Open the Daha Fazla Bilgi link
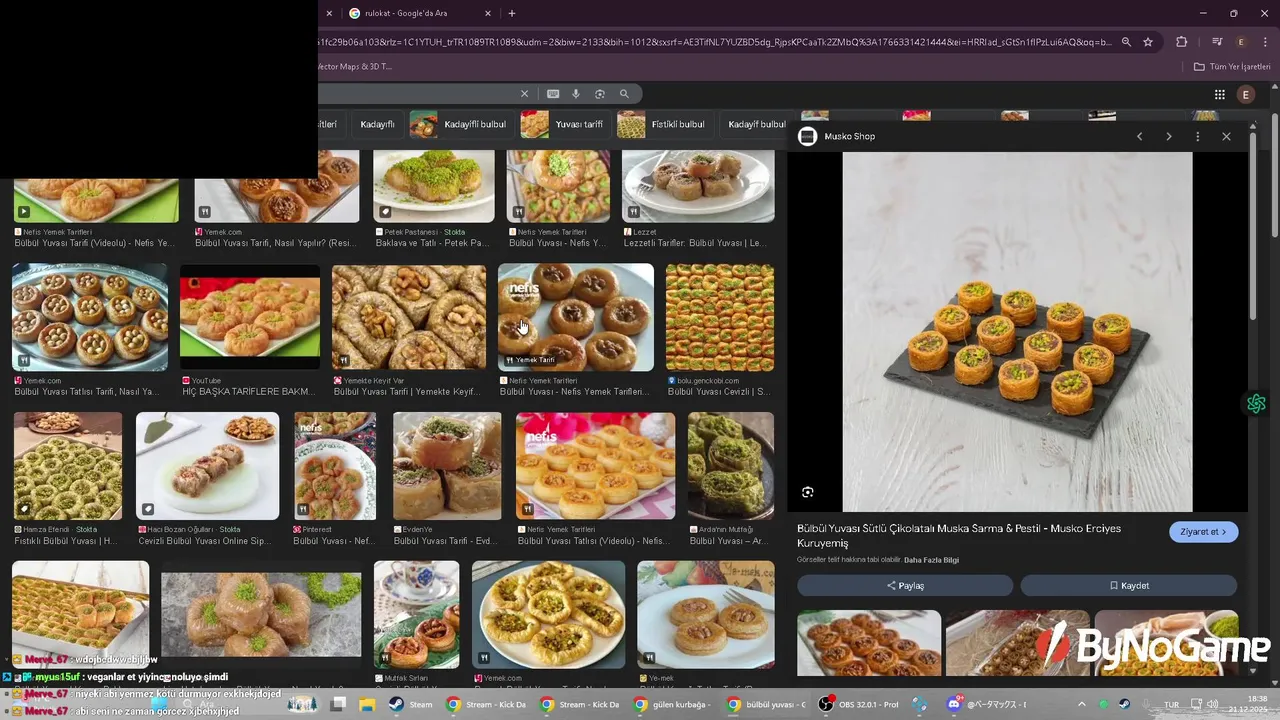This screenshot has width=1280, height=720. [932, 560]
